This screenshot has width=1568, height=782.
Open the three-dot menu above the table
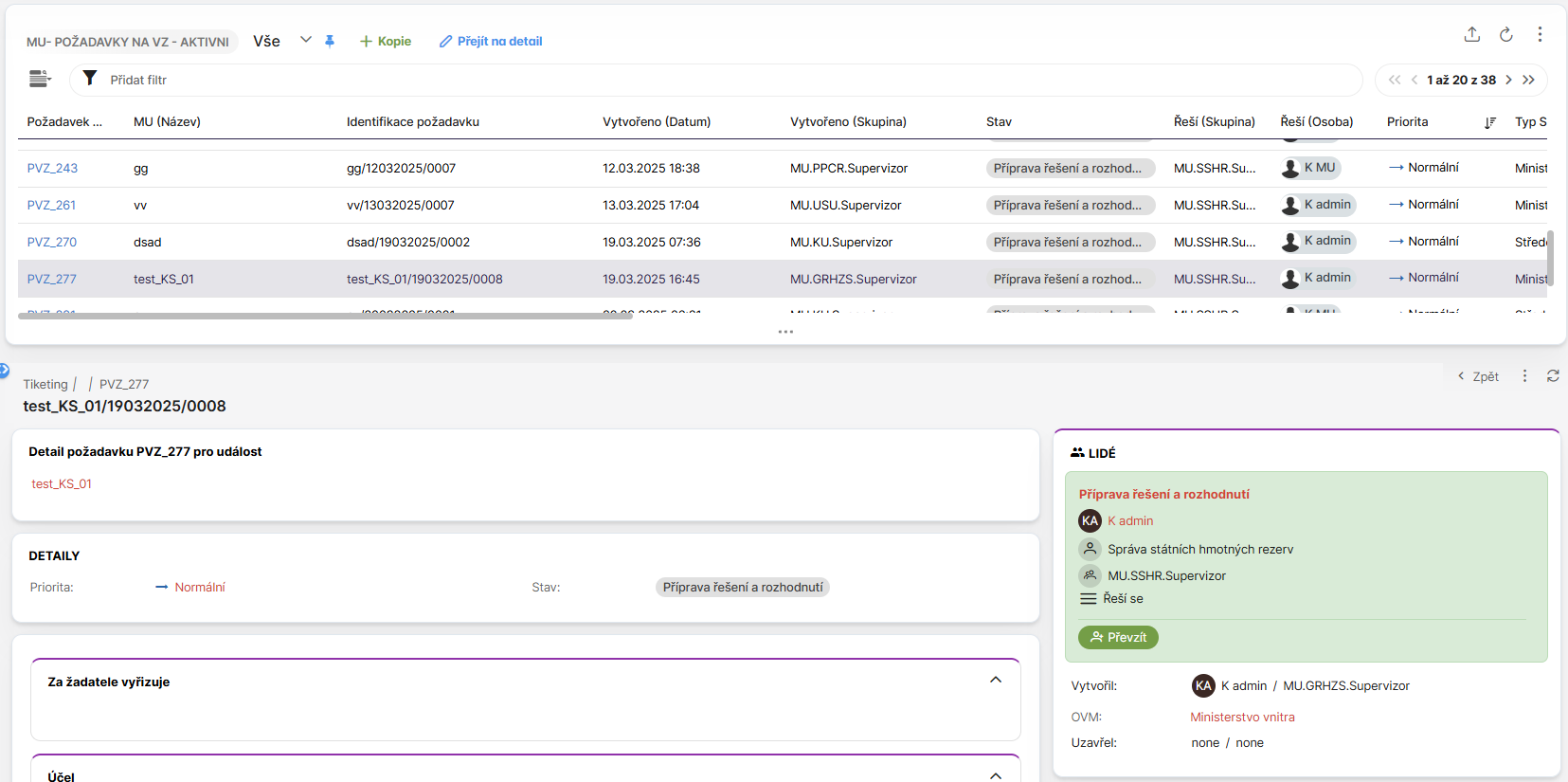[1540, 35]
